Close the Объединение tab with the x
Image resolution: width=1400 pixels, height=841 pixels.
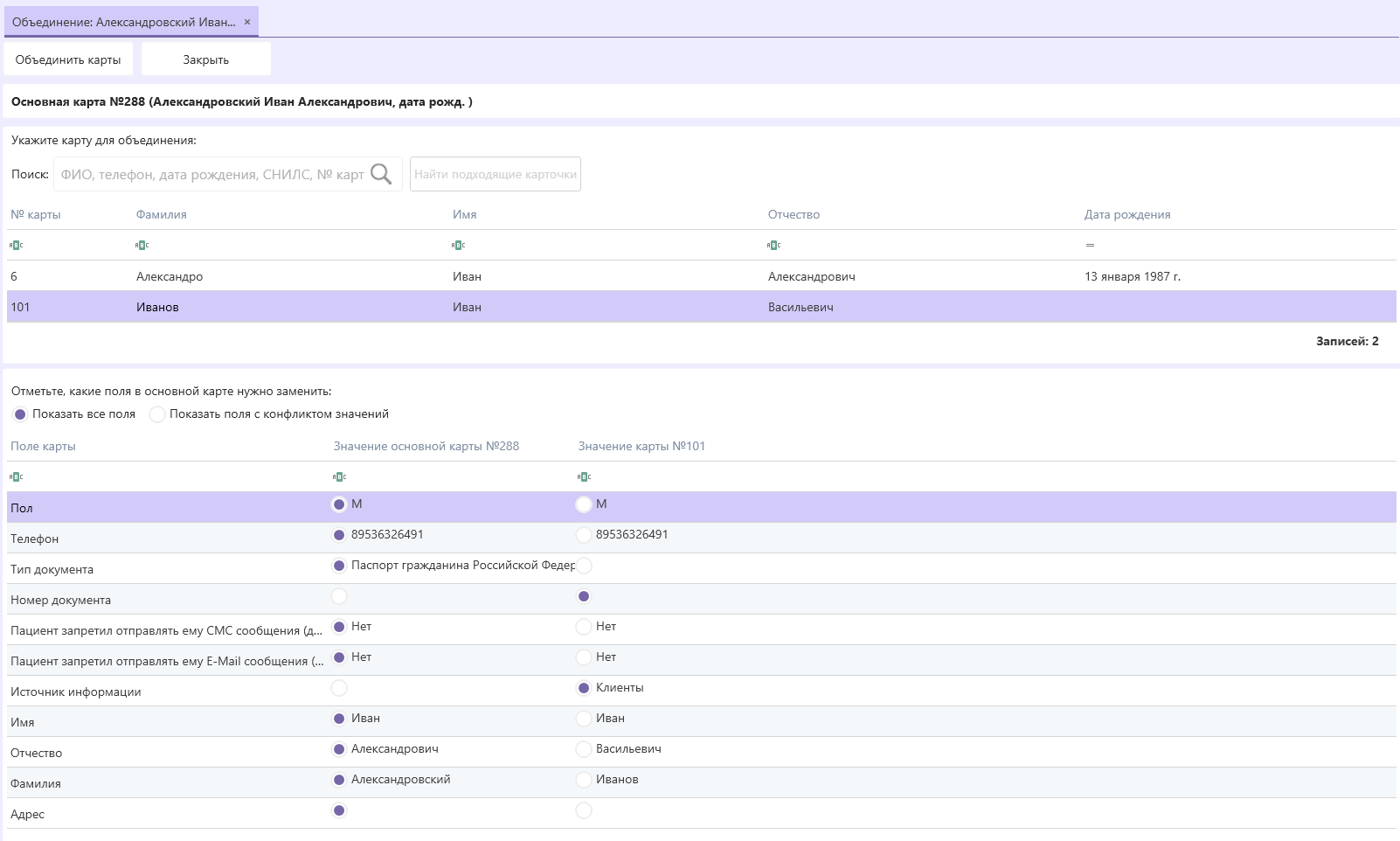[247, 22]
